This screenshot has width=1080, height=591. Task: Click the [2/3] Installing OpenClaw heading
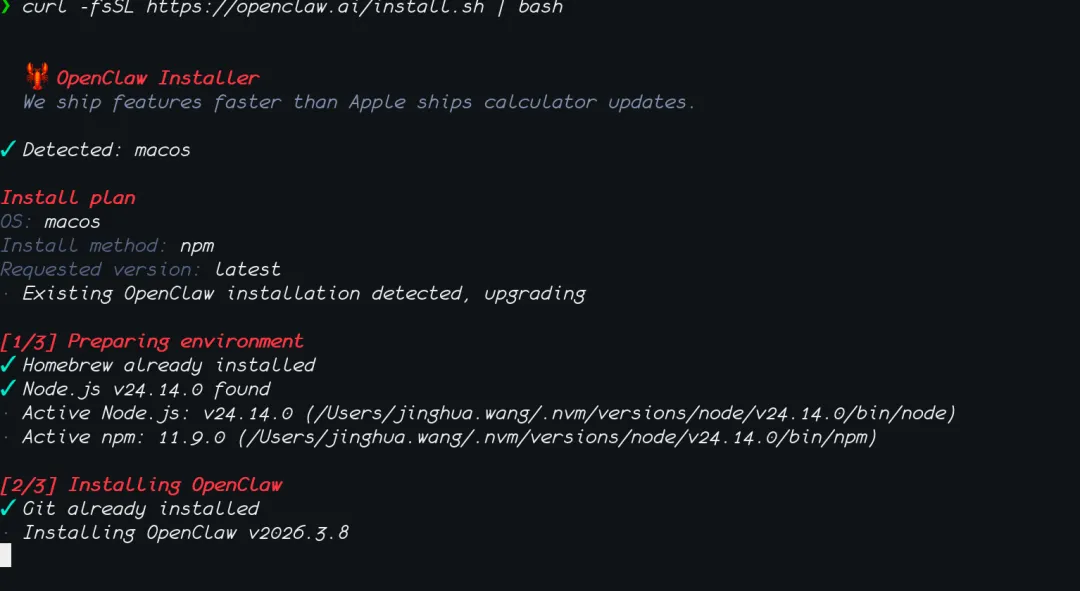(141, 485)
